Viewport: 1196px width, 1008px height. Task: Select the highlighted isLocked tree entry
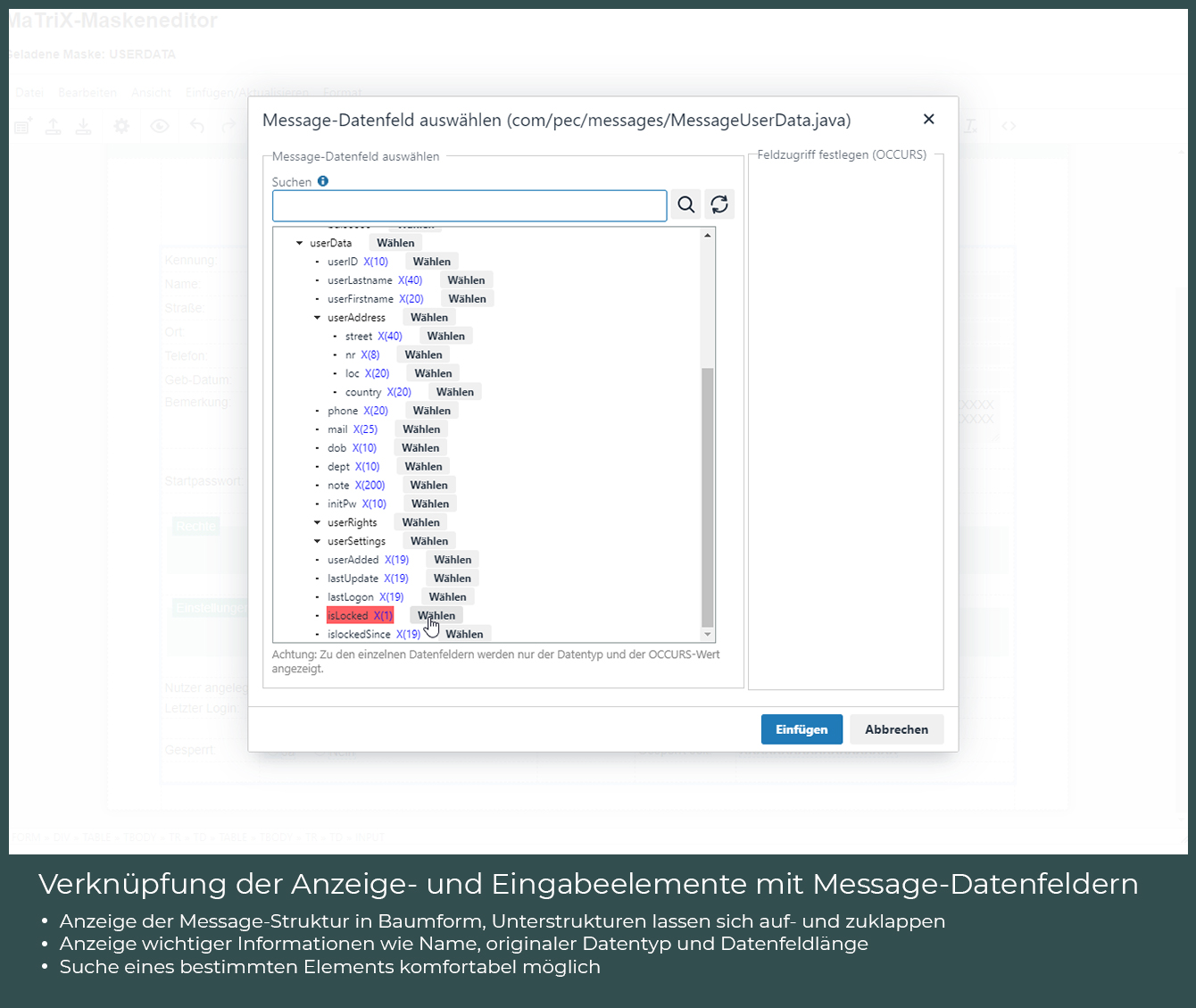359,616
